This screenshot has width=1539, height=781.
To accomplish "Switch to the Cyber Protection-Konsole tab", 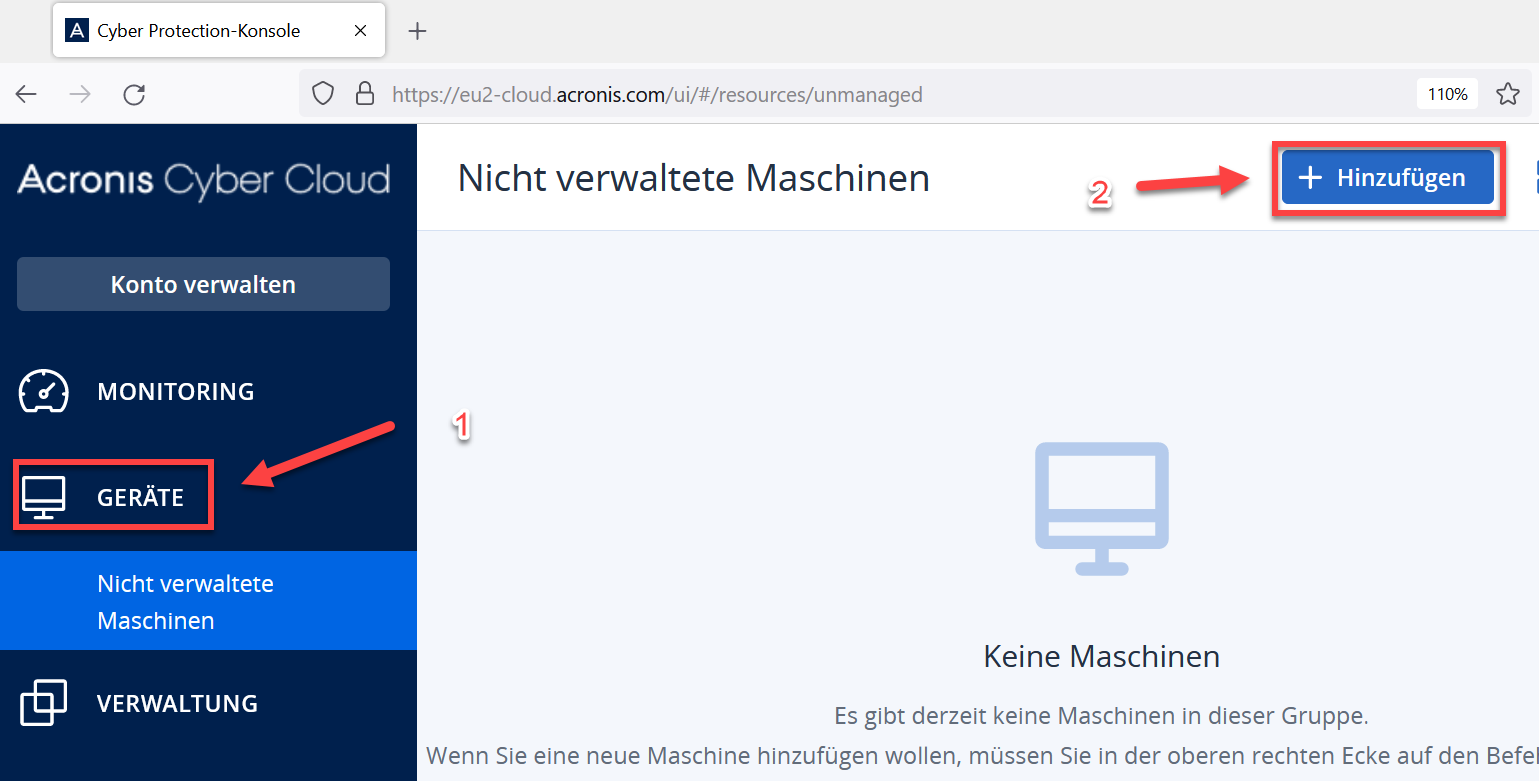I will click(198, 31).
